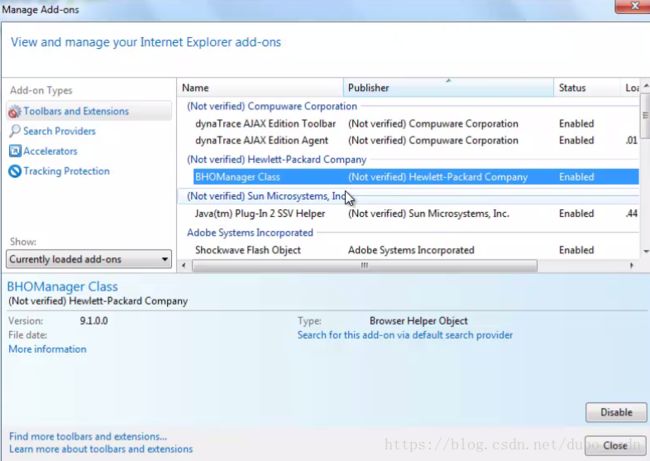Choose Tracking Protection add-on type
Viewport: 650px width, 461px height.
[66, 171]
